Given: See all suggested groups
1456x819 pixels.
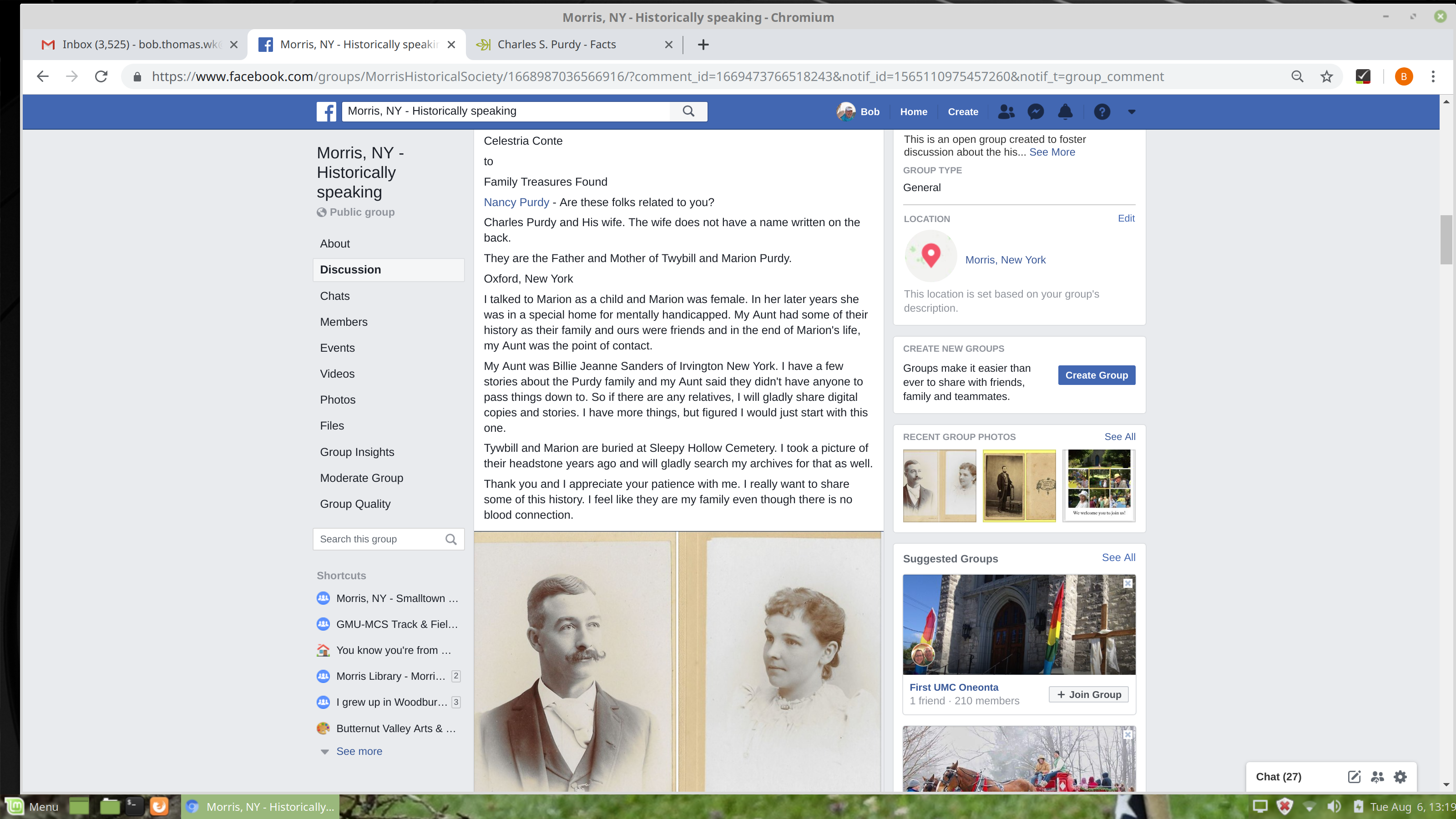Looking at the screenshot, I should (x=1118, y=558).
